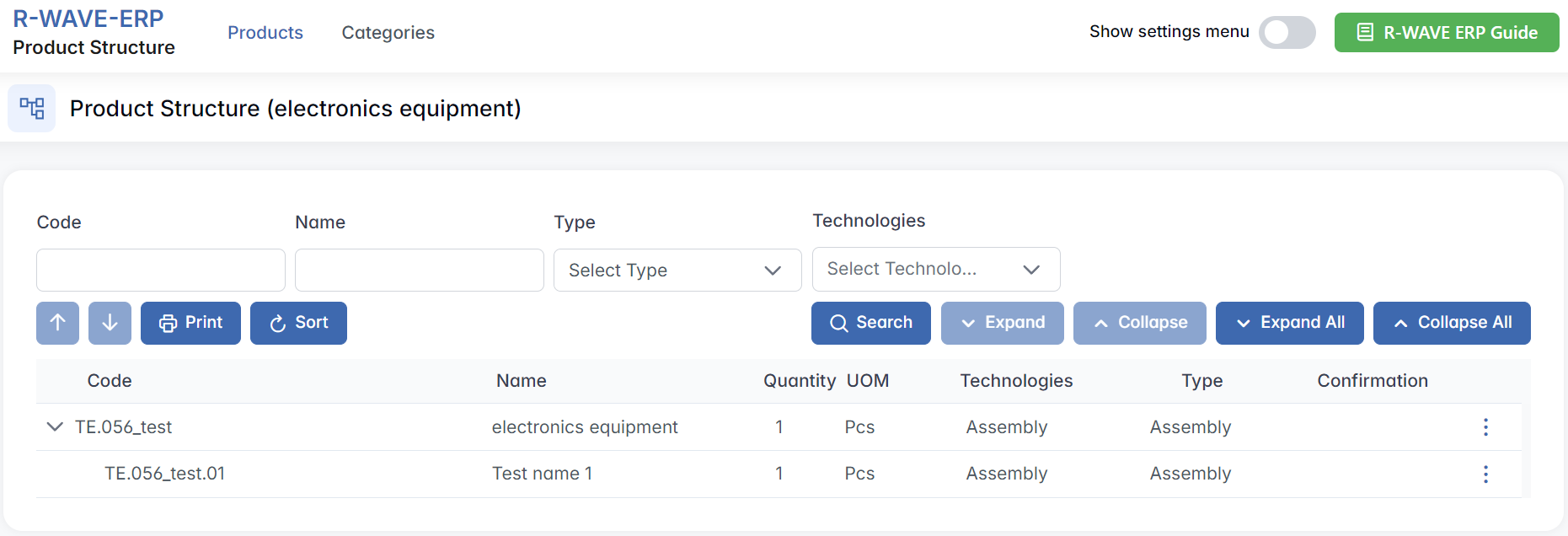The height and width of the screenshot is (536, 1568).
Task: Go to the Products menu
Action: tap(265, 33)
